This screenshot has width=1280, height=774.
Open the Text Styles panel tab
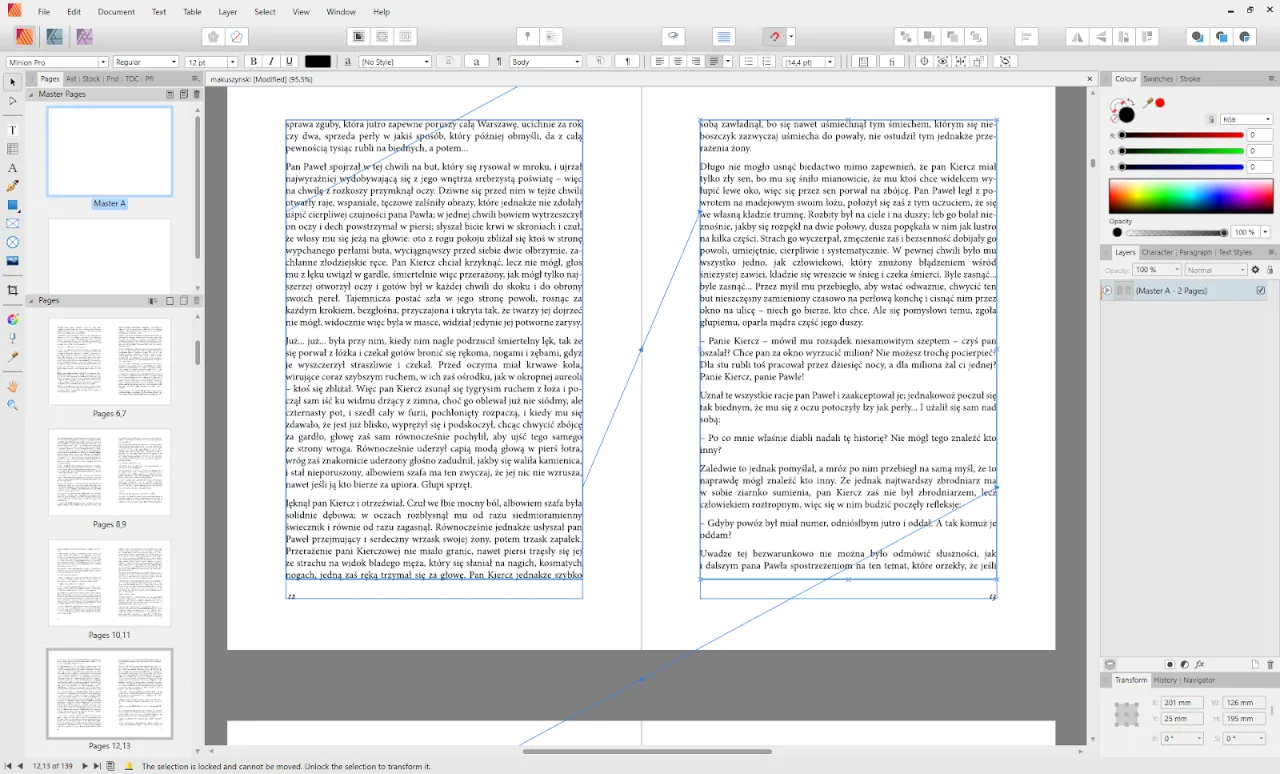coord(1235,253)
